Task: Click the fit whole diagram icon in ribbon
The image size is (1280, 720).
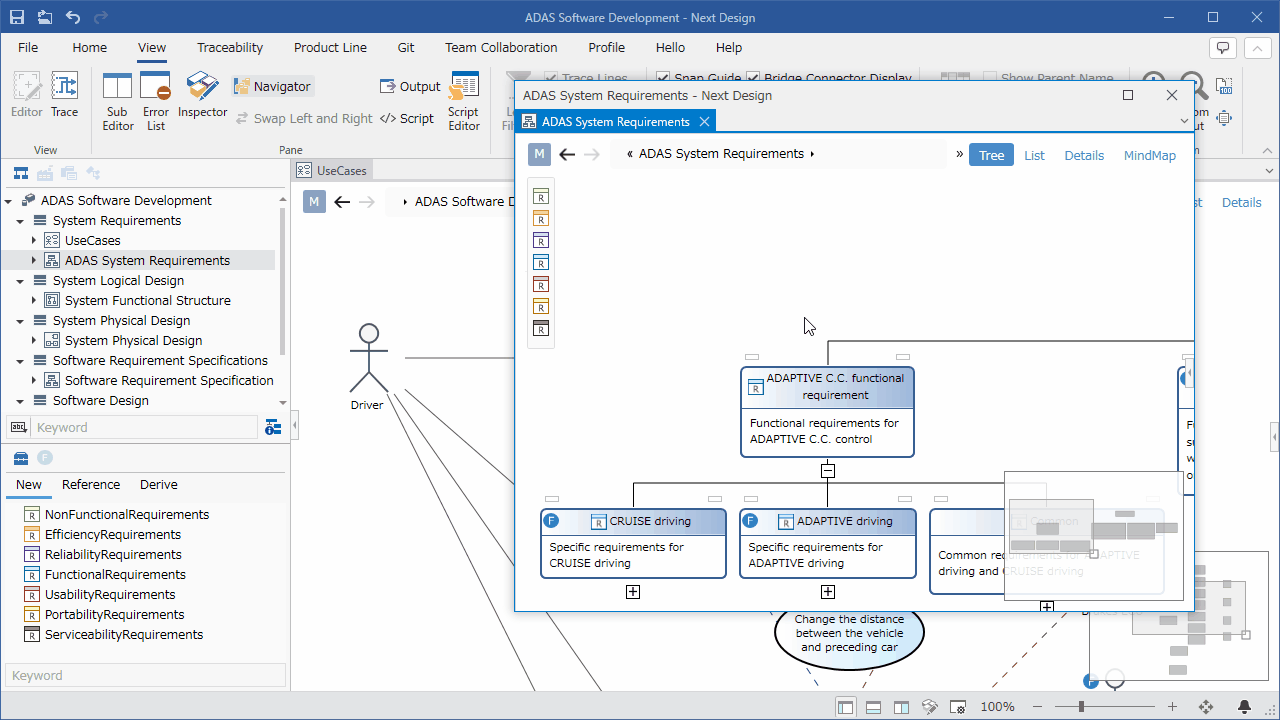Action: [1224, 118]
